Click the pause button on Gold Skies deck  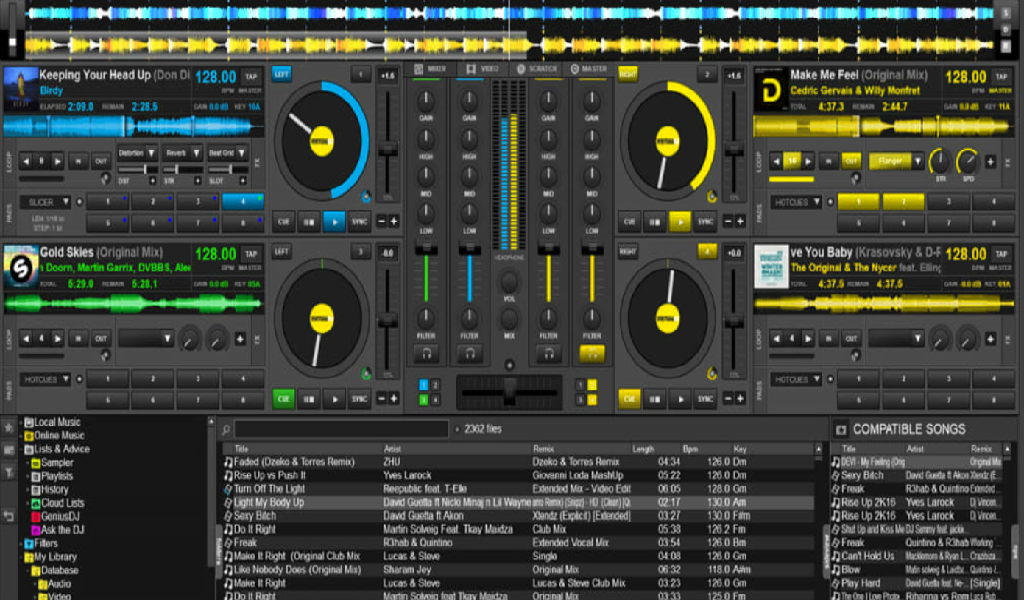pyautogui.click(x=309, y=399)
